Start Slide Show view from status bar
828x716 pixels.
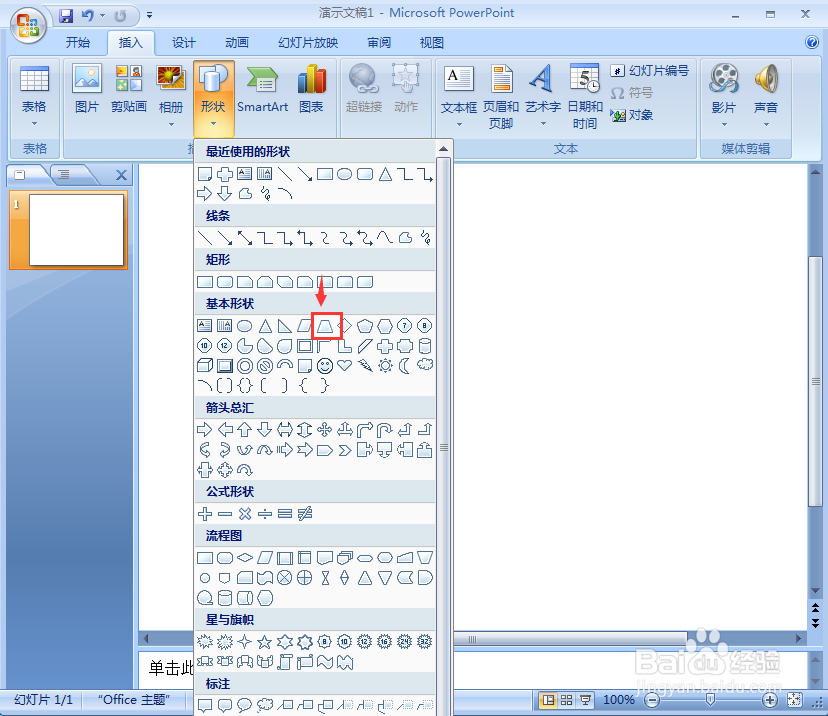click(x=585, y=700)
